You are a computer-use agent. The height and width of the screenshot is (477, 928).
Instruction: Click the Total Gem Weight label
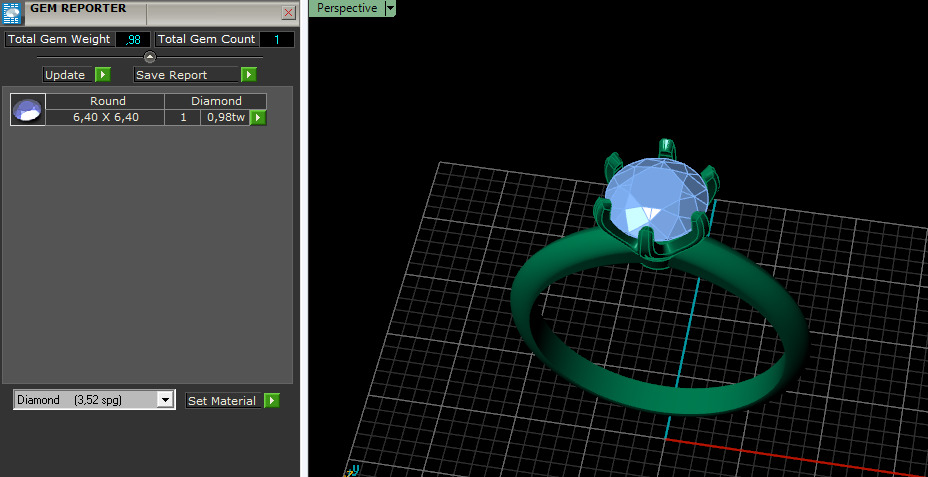tap(59, 40)
